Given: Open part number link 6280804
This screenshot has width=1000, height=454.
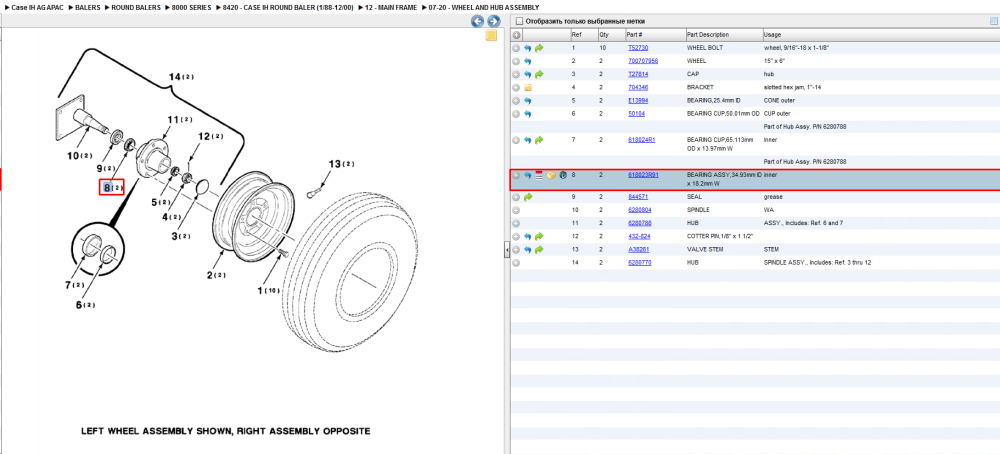Looking at the screenshot, I should click(640, 210).
